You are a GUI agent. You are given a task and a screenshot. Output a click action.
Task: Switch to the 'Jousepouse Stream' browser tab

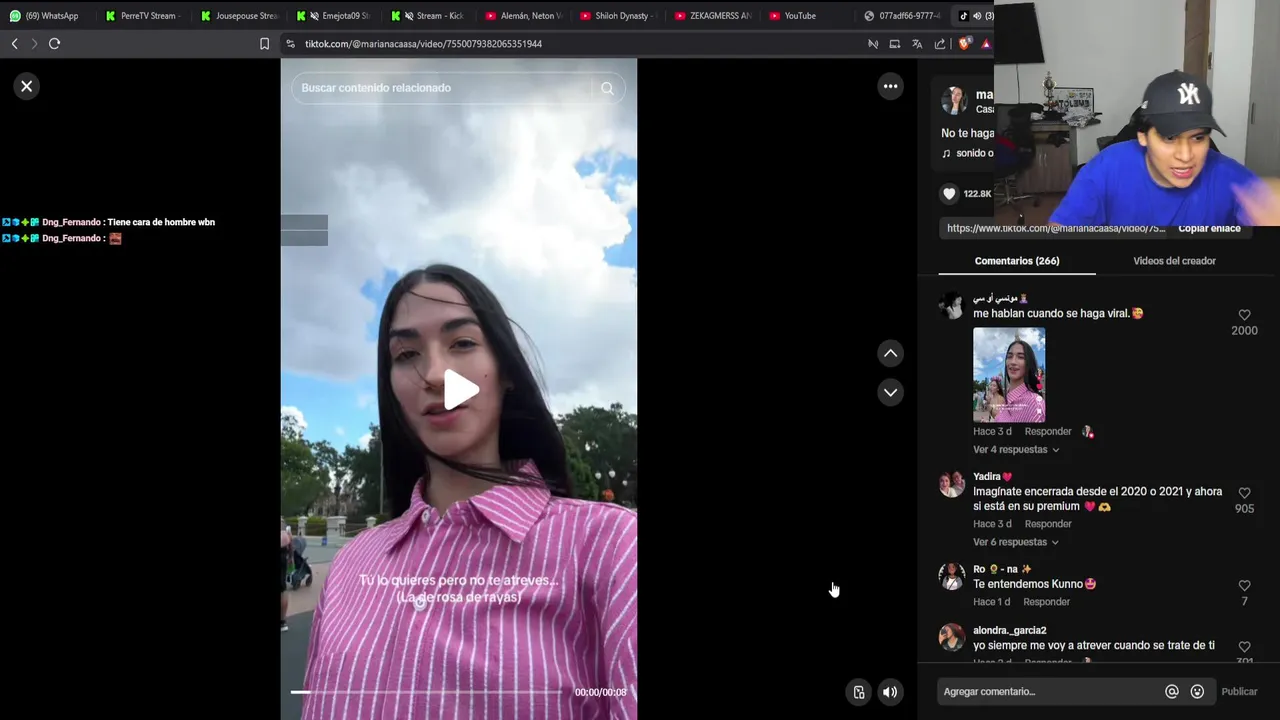click(241, 16)
